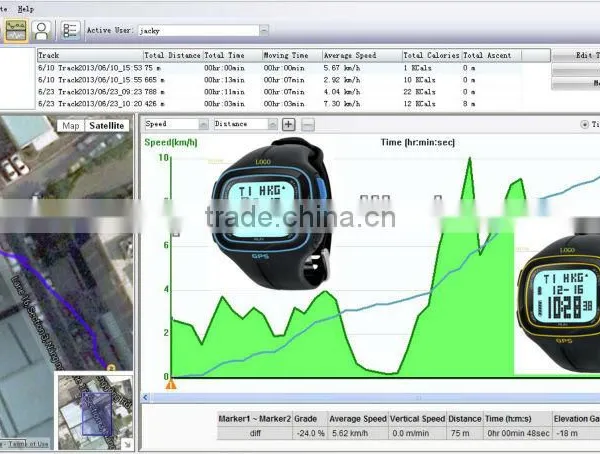This screenshot has width=600, height=454.
Task: Collapse the overview minimap arrow icon
Action: pos(127,444)
